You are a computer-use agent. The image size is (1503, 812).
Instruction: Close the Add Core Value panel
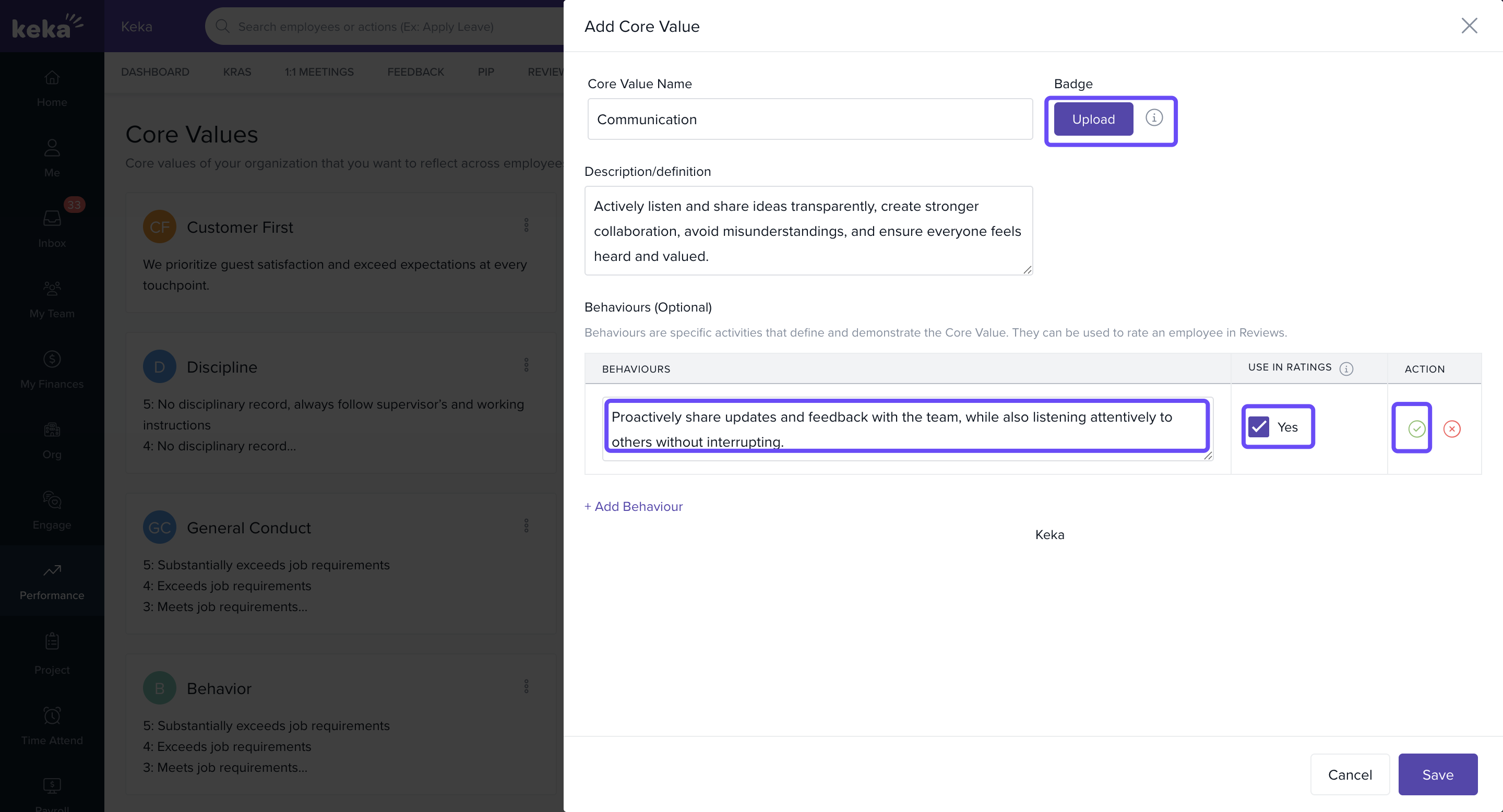(x=1469, y=26)
